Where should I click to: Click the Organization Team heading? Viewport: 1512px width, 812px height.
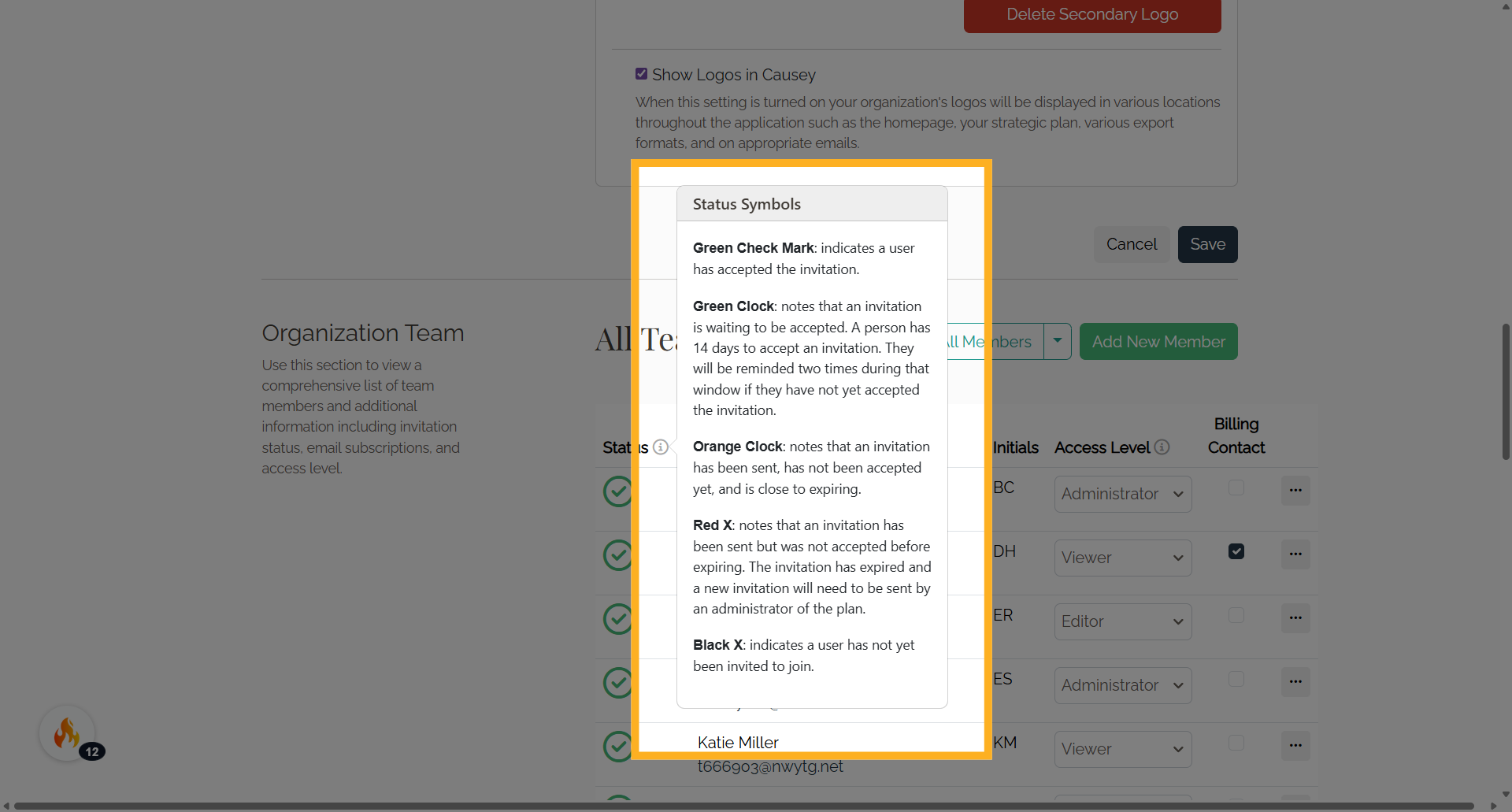pos(363,333)
